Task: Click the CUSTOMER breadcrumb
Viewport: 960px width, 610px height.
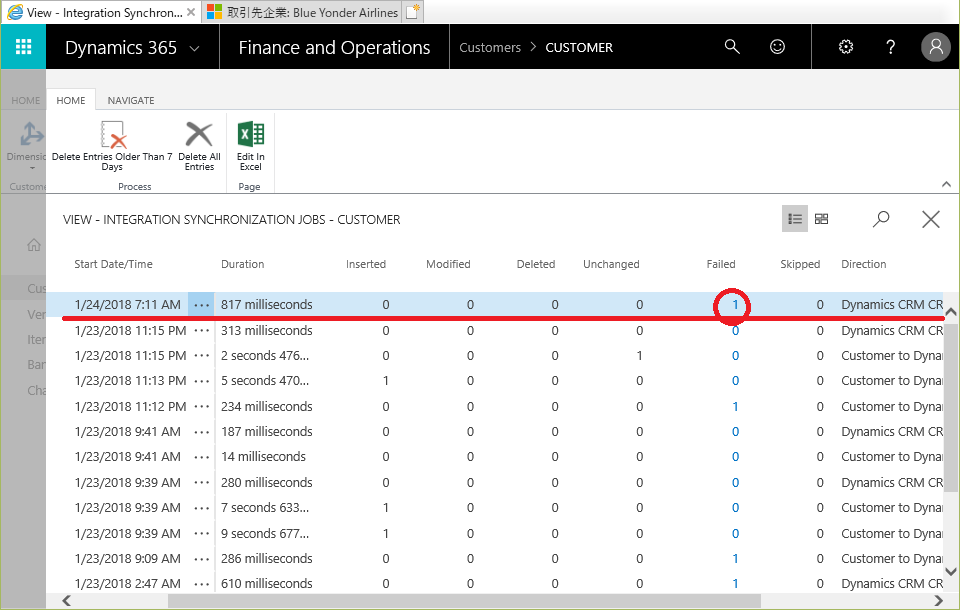Action: (x=579, y=47)
